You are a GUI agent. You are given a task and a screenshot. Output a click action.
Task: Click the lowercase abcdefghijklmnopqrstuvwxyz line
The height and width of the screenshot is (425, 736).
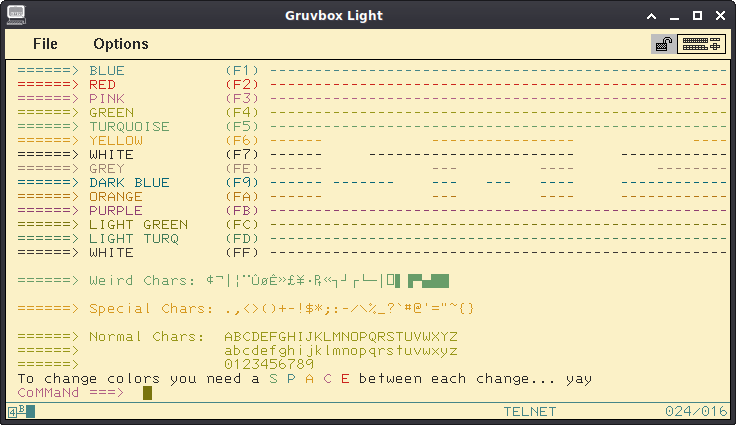(341, 351)
